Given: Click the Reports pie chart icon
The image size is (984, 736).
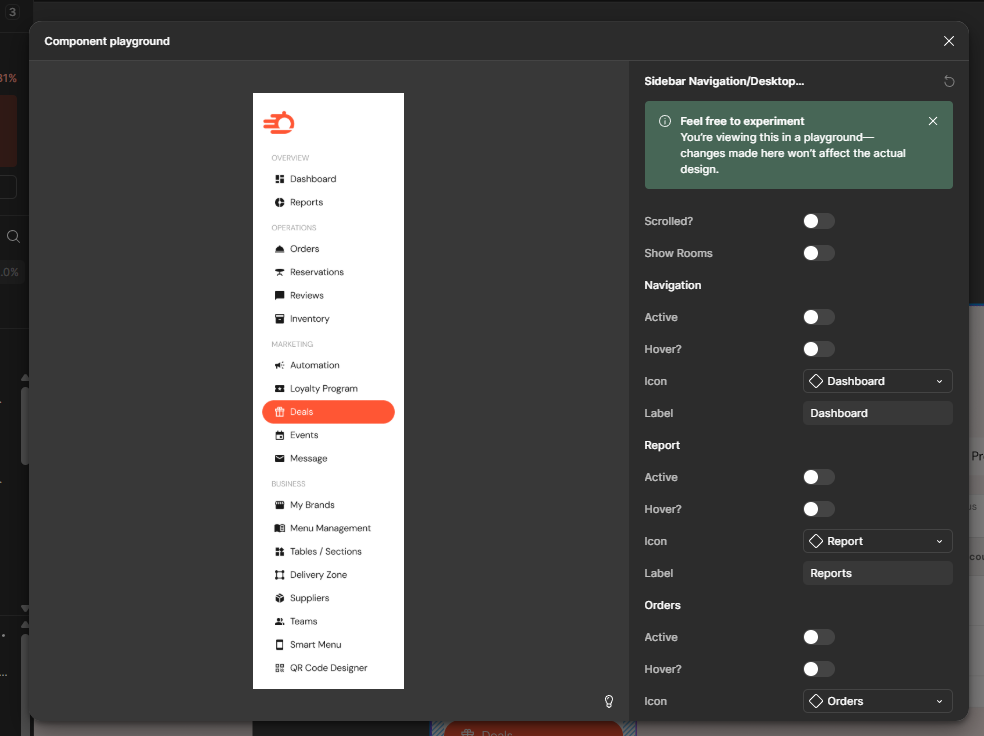Looking at the screenshot, I should [x=280, y=202].
